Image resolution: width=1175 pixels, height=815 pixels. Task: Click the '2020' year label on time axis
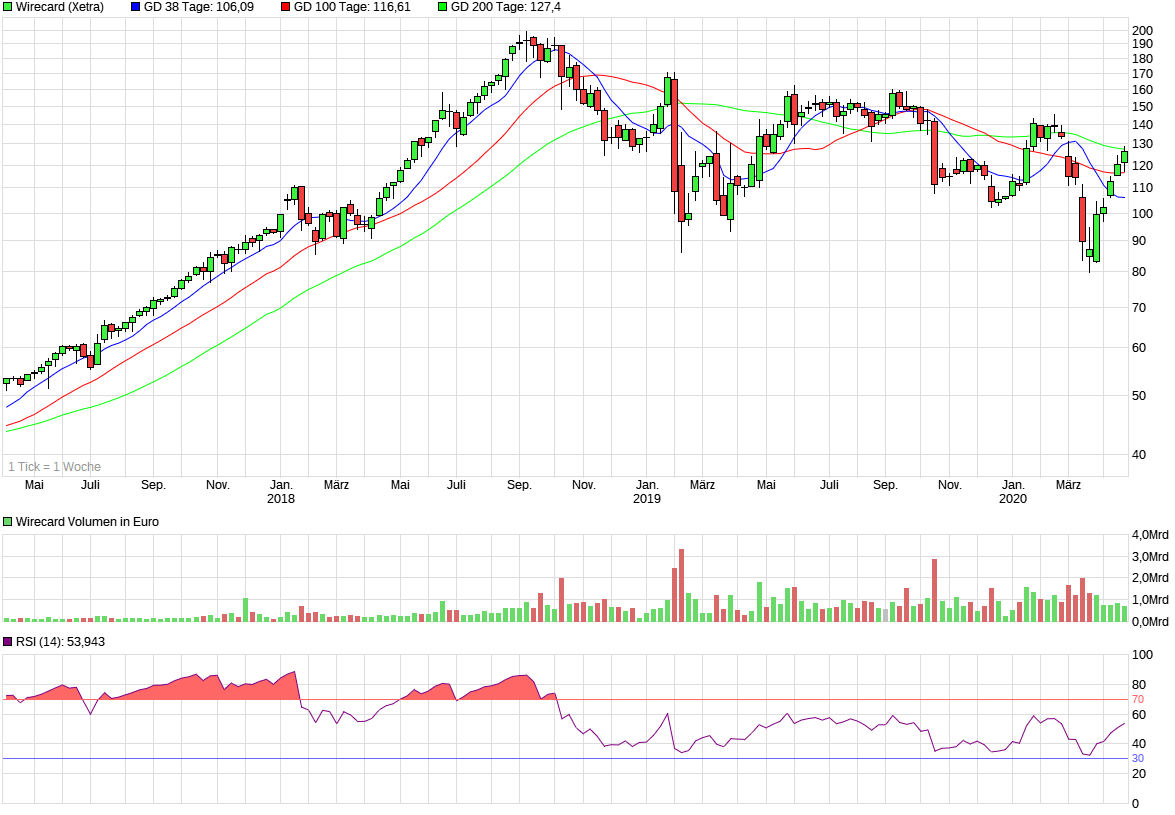[1013, 499]
